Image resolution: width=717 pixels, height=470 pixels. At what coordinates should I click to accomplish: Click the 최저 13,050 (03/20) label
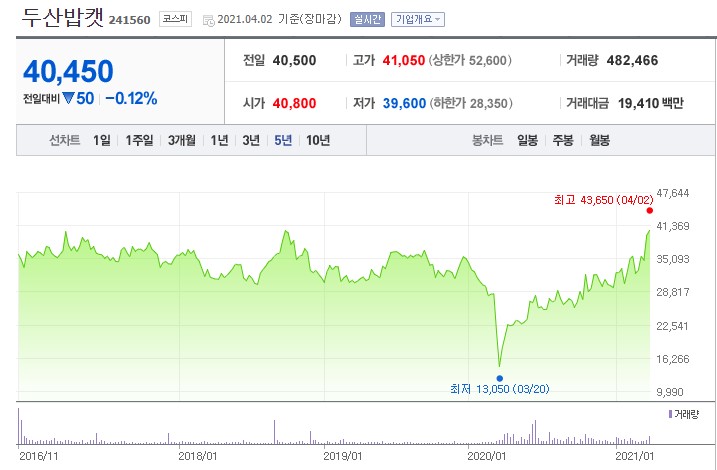[500, 389]
